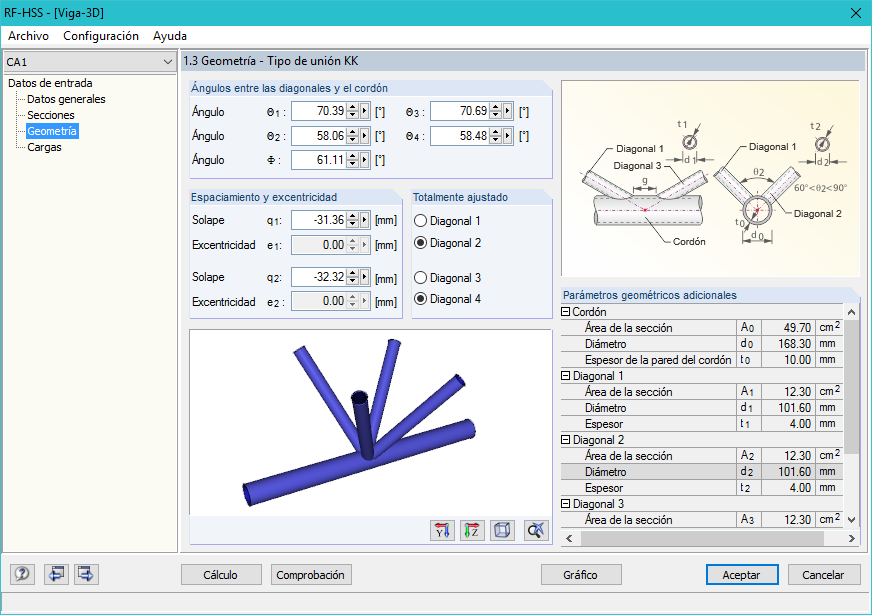Switch to isometric view cube icon
The image size is (872, 615).
coord(502,530)
